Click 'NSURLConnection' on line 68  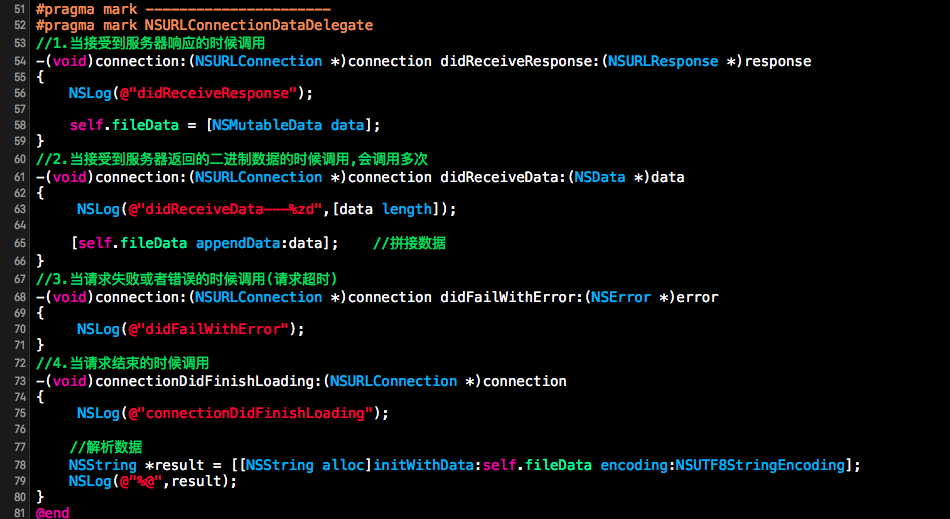(x=259, y=297)
